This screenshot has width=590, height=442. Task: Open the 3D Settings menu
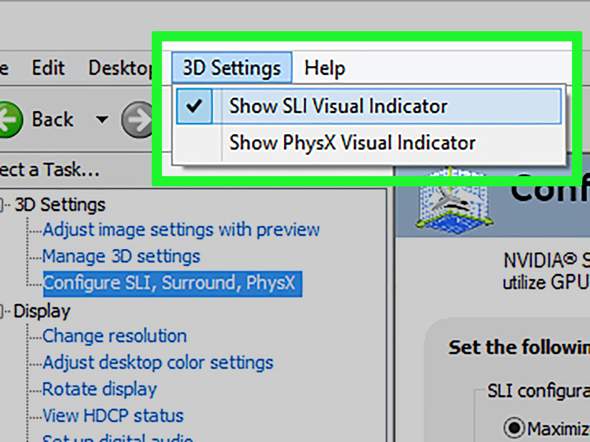click(232, 68)
